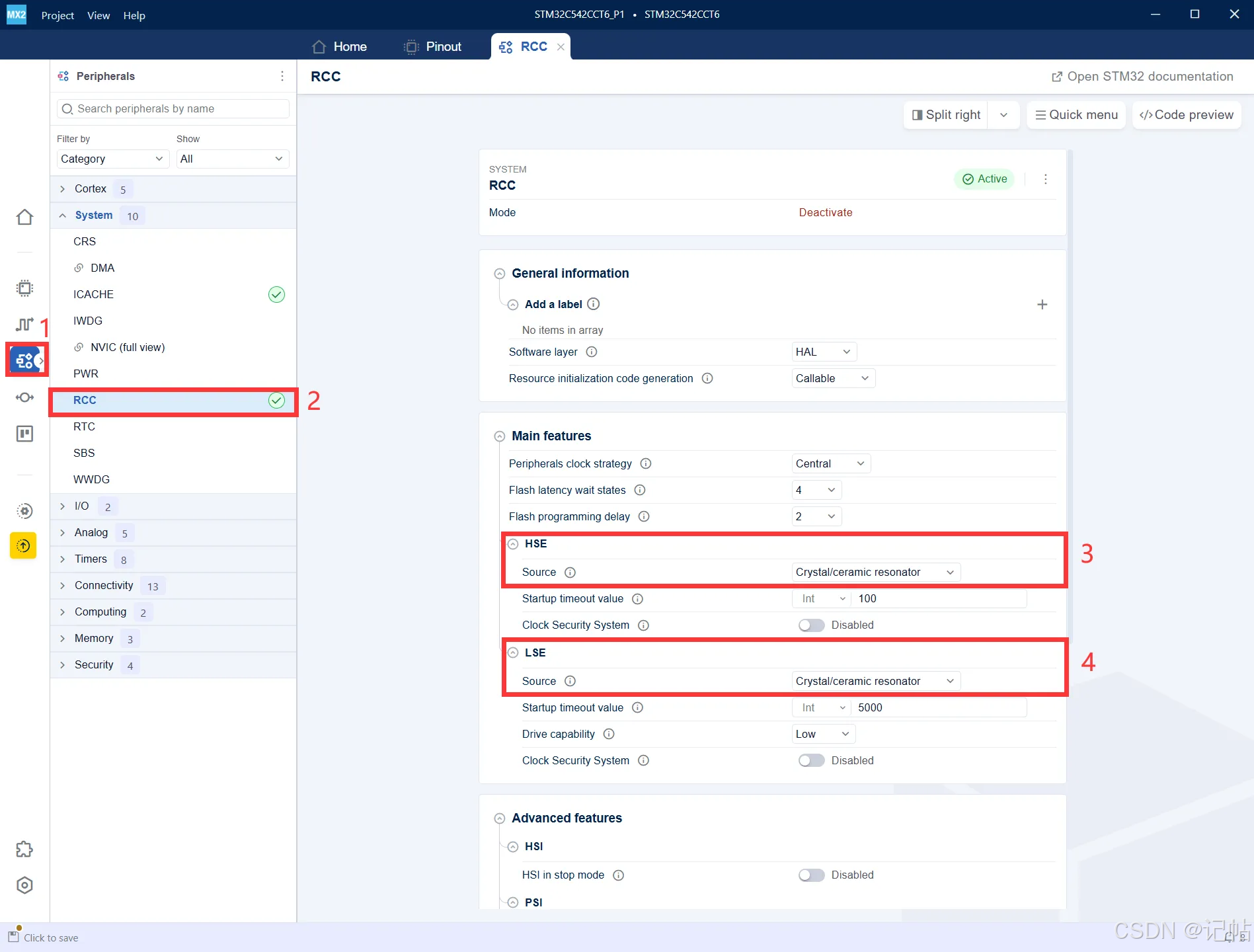
Task: Select NVIC (full view) in the list
Action: coord(173,348)
